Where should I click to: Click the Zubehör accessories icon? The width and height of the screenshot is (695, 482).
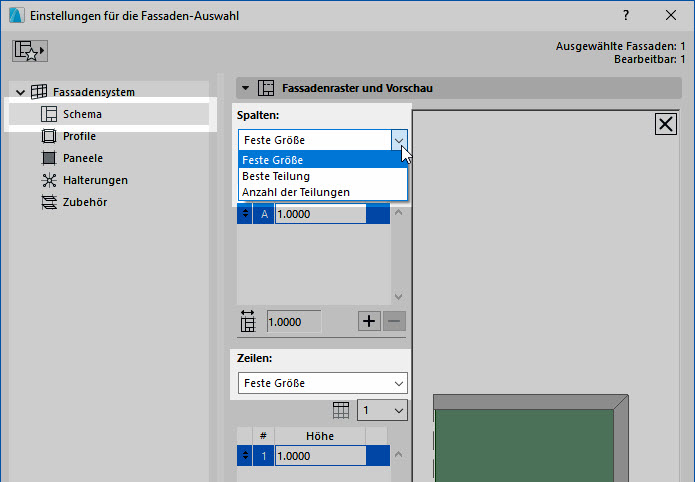[49, 202]
